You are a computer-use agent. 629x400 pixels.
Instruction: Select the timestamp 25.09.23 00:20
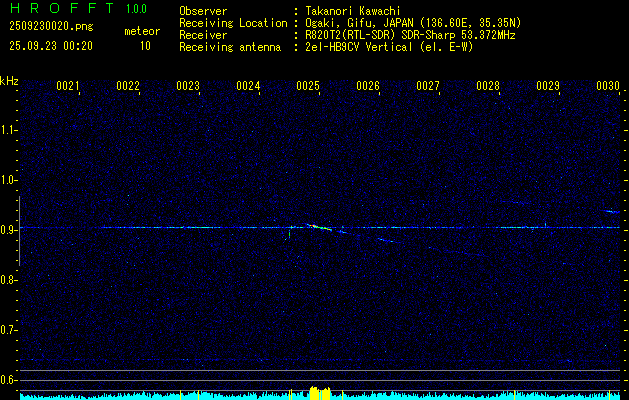pos(51,46)
